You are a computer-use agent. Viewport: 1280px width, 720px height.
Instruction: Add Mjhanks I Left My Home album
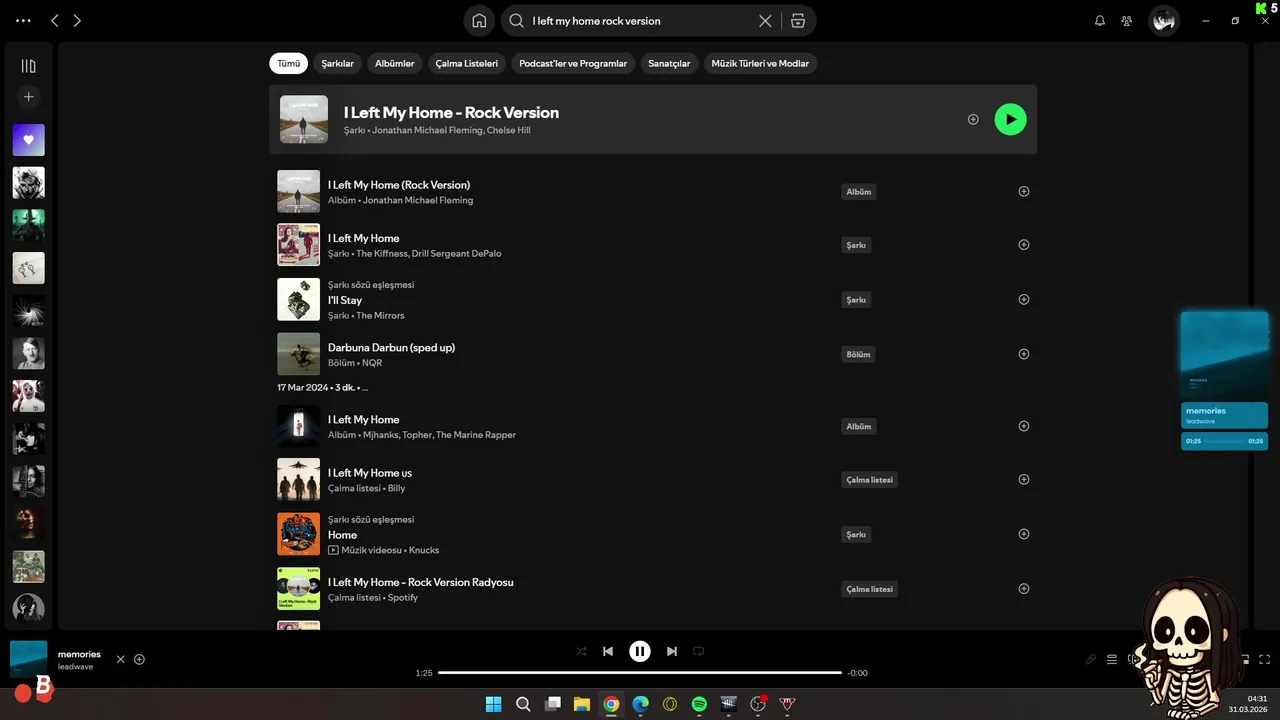click(x=1023, y=426)
